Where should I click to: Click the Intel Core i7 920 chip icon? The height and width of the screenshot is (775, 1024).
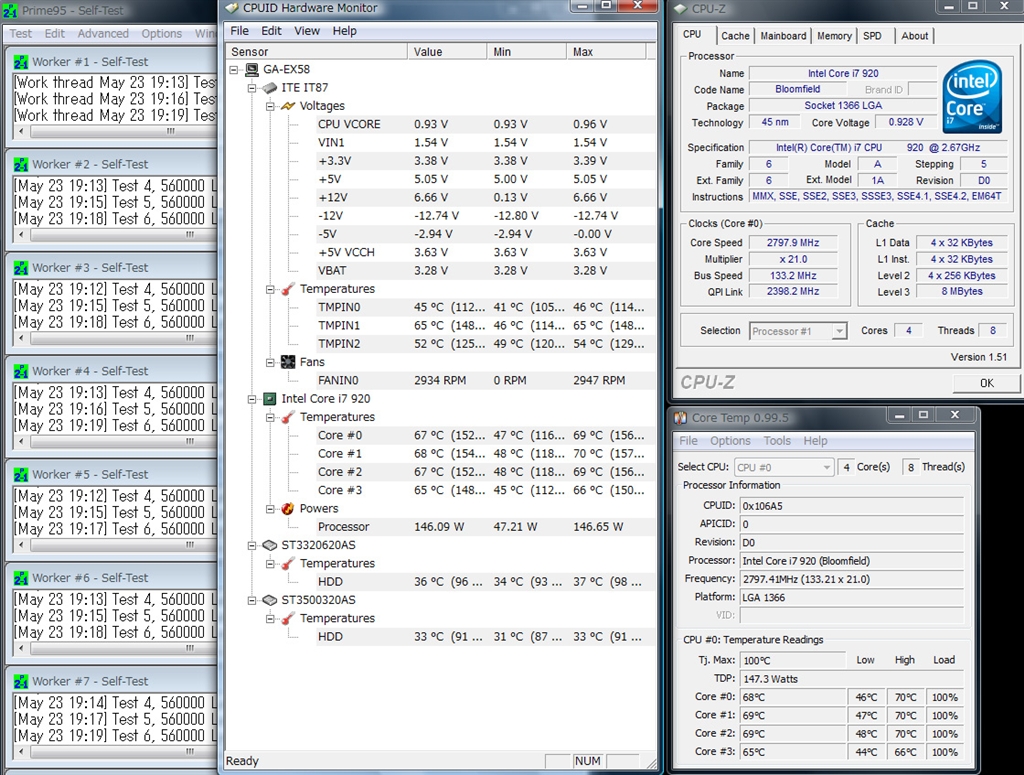click(270, 399)
